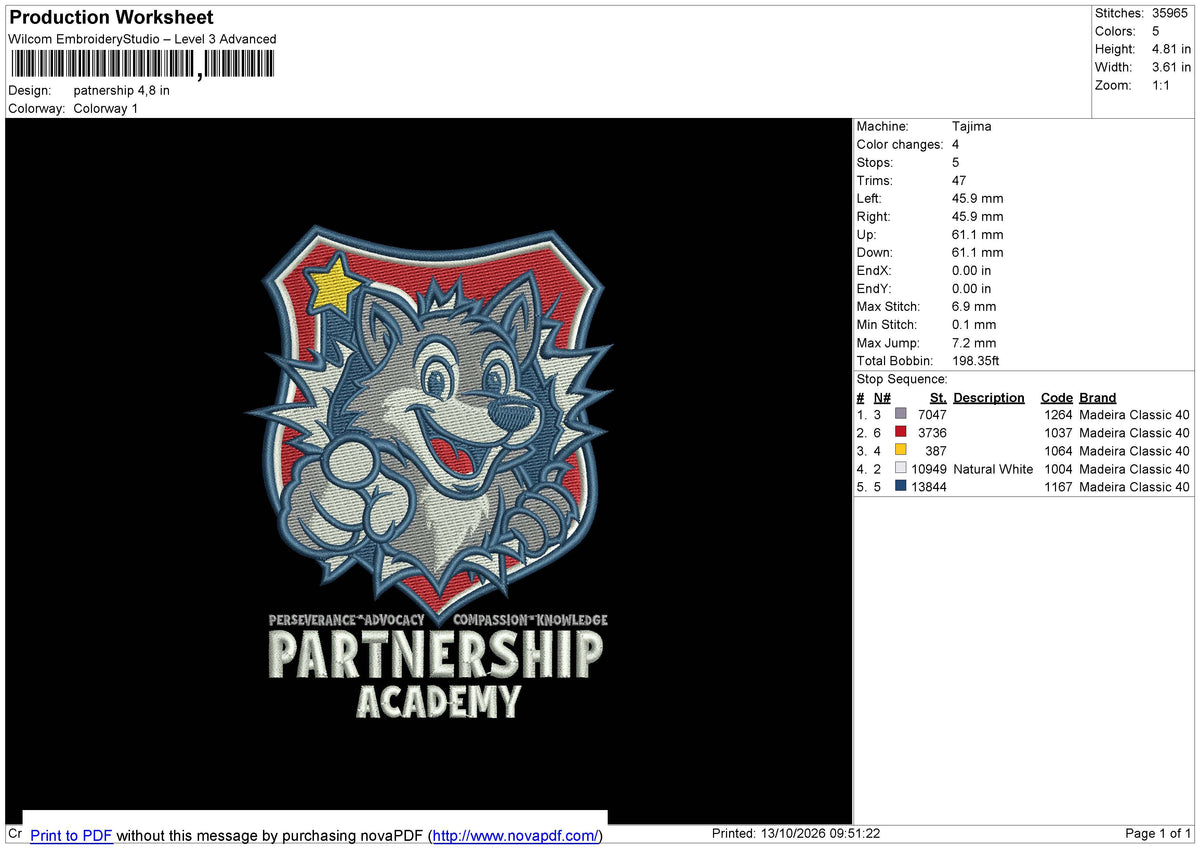Image resolution: width=1200 pixels, height=848 pixels.
Task: Click the thread code 1264
Action: (x=1058, y=414)
